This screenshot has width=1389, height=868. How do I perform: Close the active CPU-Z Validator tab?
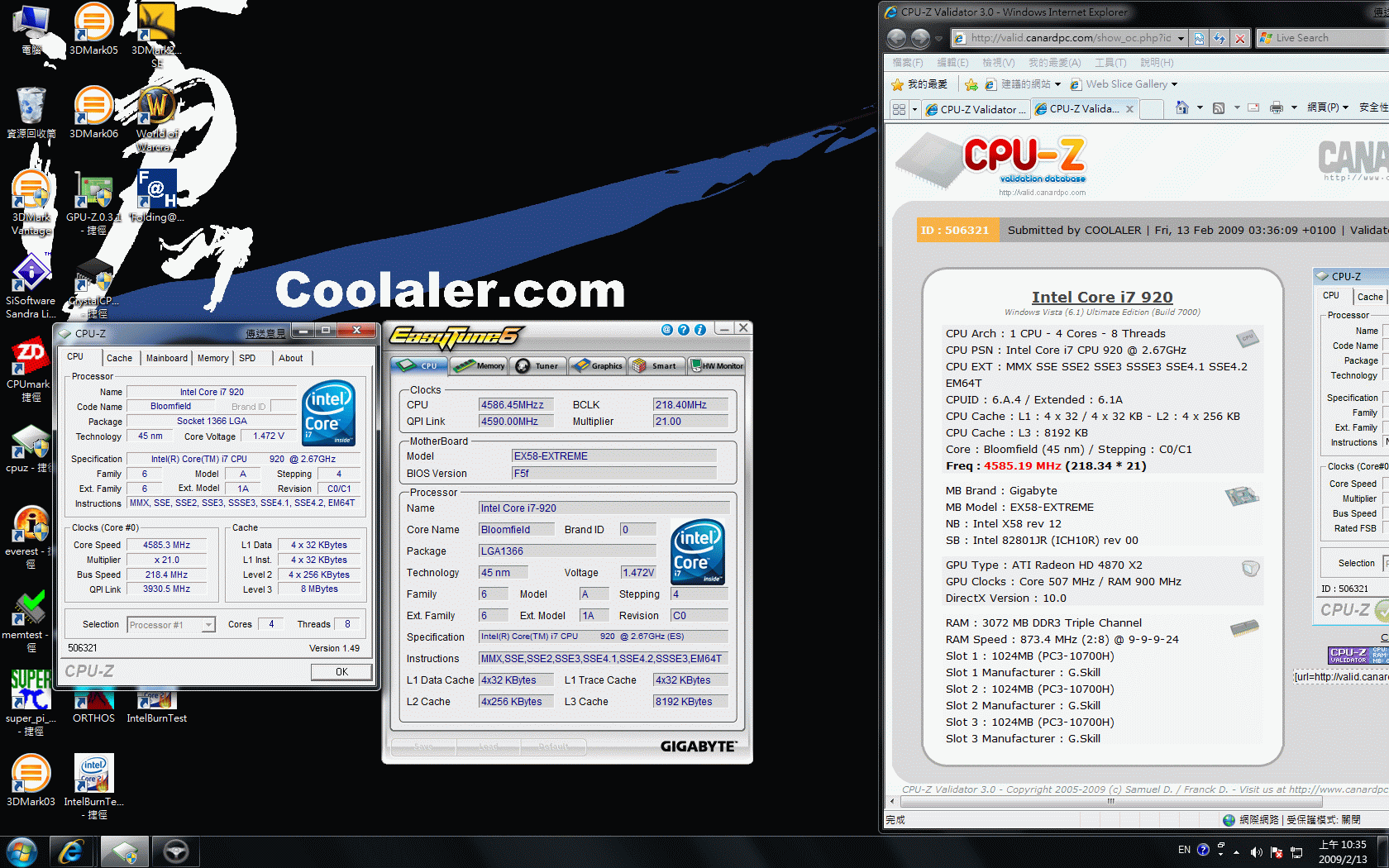click(1129, 109)
